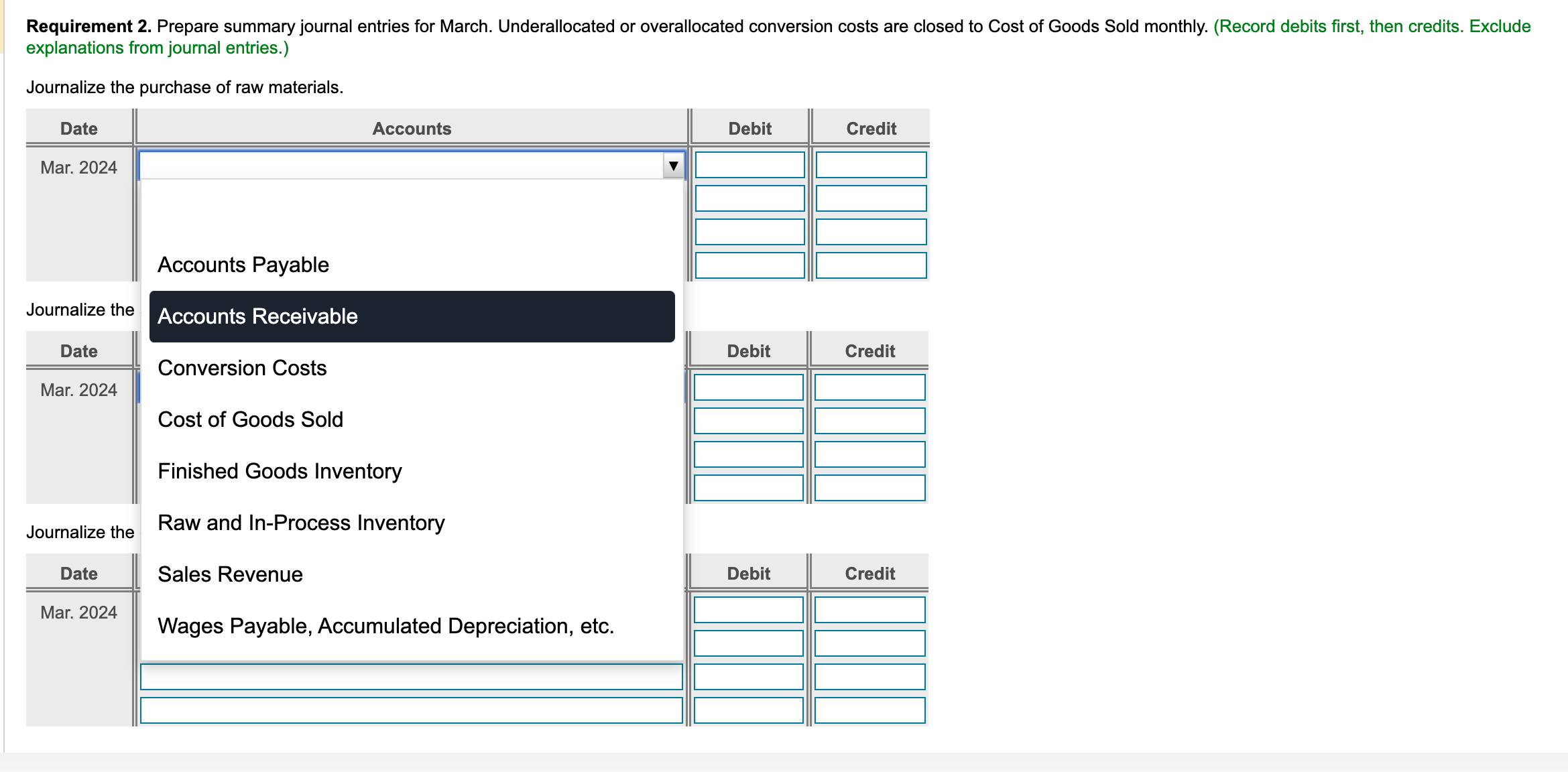Click fourth row credit field, first journal
This screenshot has width=1568, height=772.
point(871,265)
